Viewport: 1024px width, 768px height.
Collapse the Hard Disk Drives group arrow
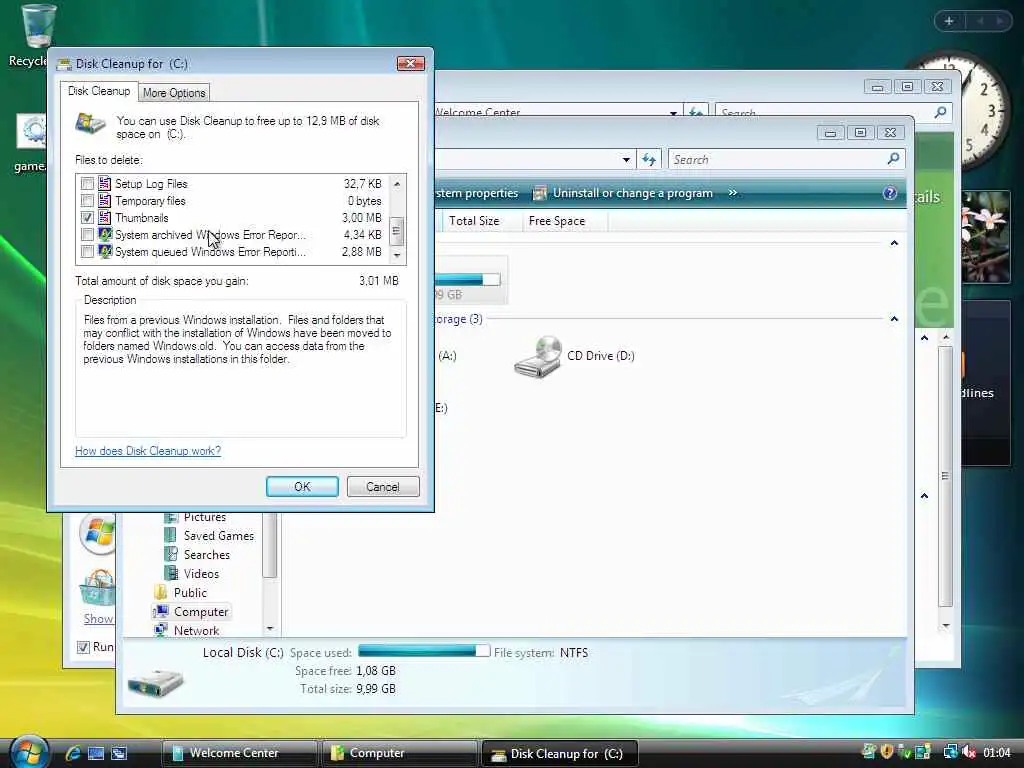click(x=894, y=243)
